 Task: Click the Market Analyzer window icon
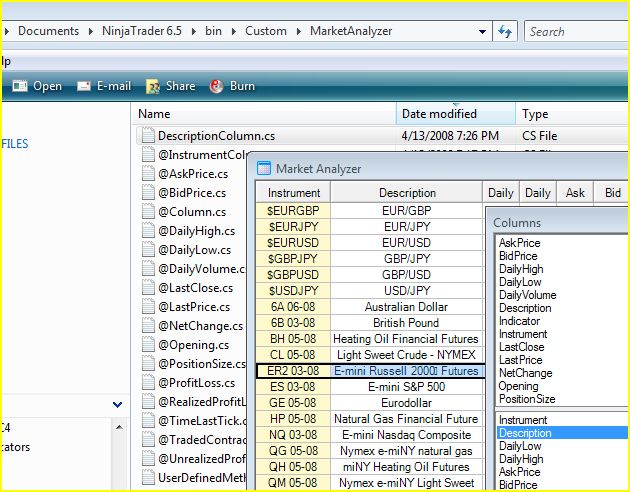264,168
